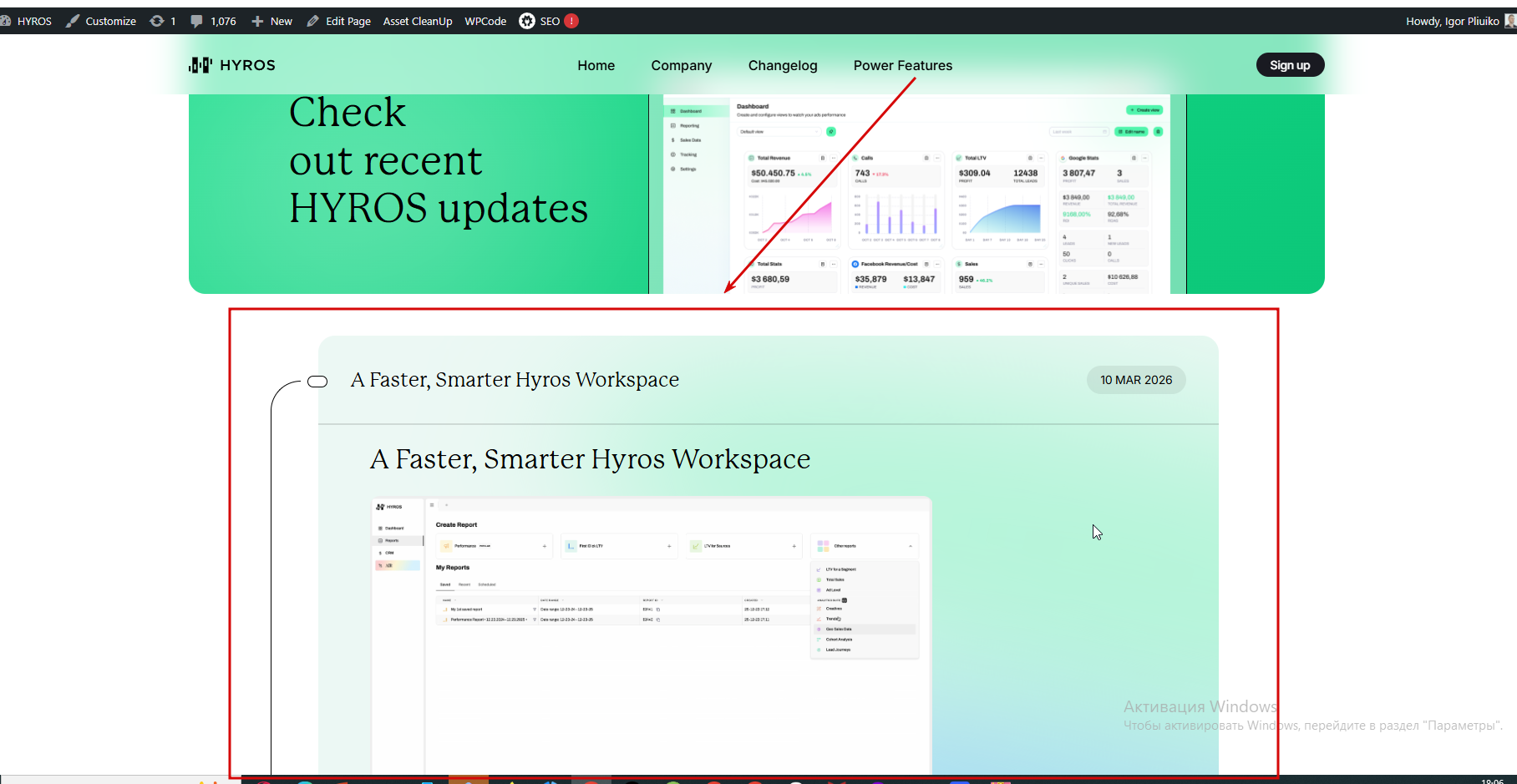Open the SEO gear icon menu
The width and height of the screenshot is (1517, 784).
(x=527, y=21)
